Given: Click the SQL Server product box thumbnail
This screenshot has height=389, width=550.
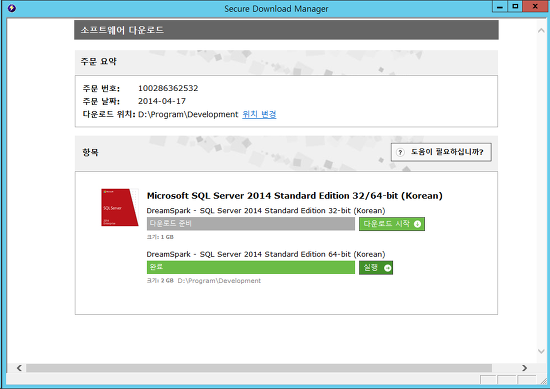Looking at the screenshot, I should (120, 207).
